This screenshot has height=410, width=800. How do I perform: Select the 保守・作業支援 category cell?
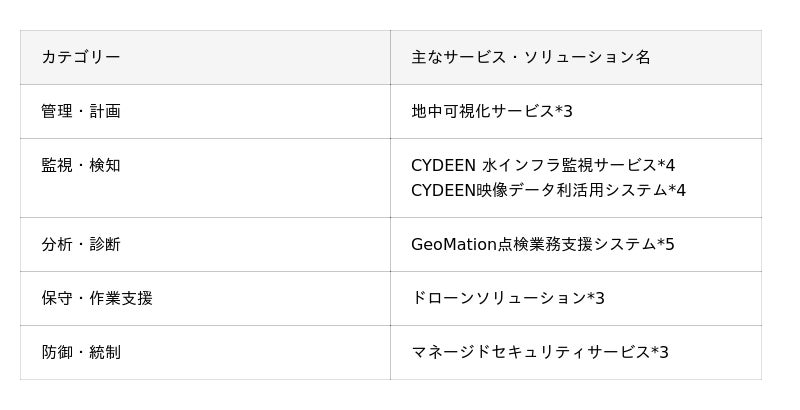click(x=96, y=298)
